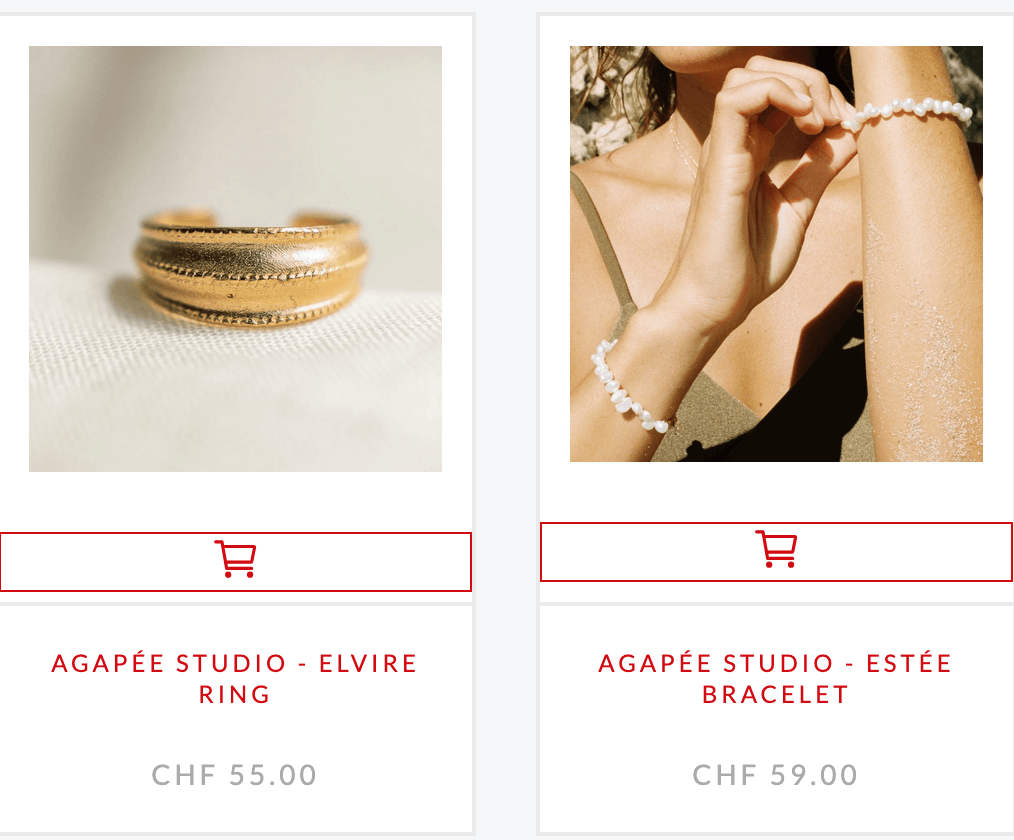Screen dimensions: 1014x840
Task: Click the gold ring itself in the photo
Action: [x=251, y=266]
